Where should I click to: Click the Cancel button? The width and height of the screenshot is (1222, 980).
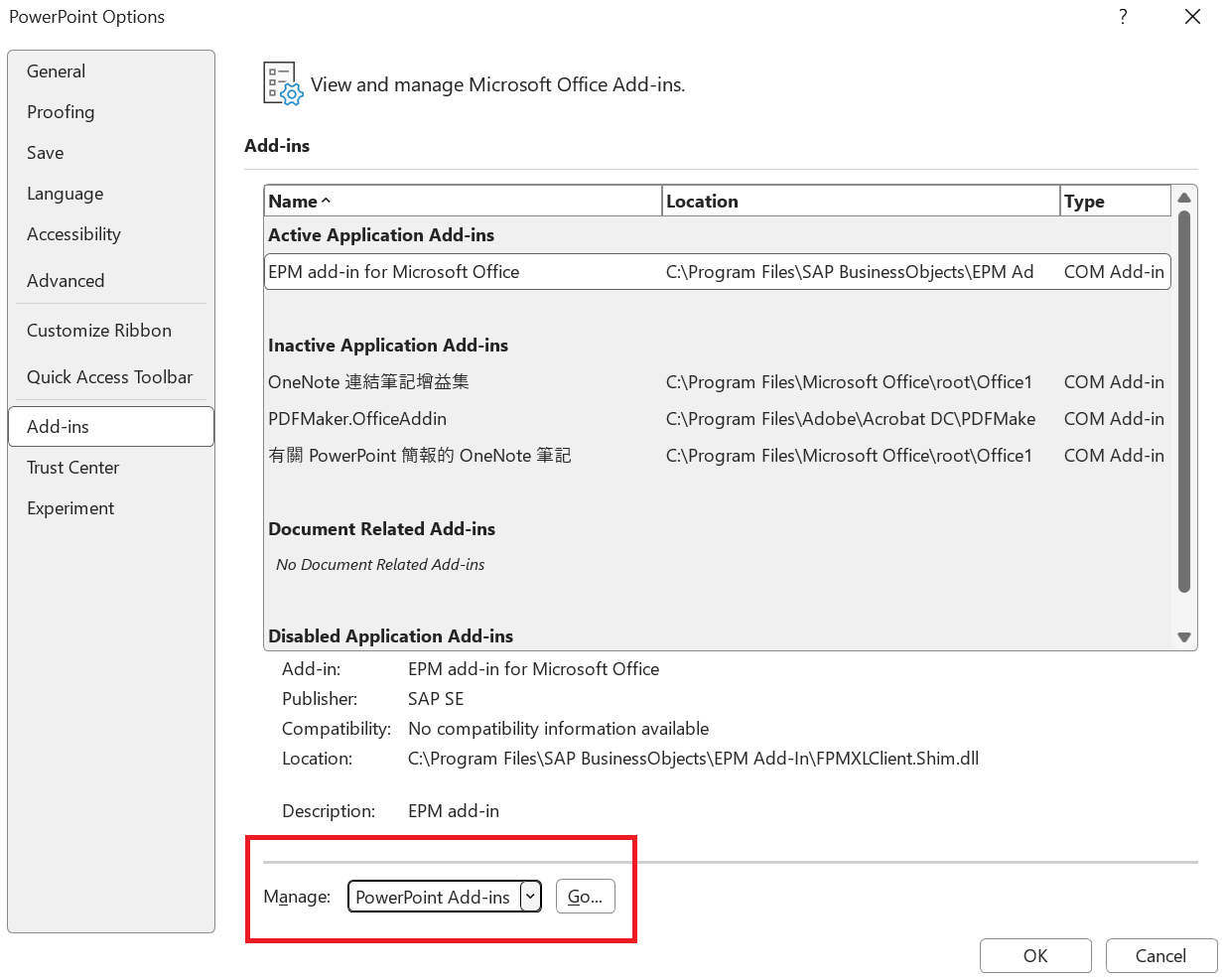pyautogui.click(x=1161, y=956)
